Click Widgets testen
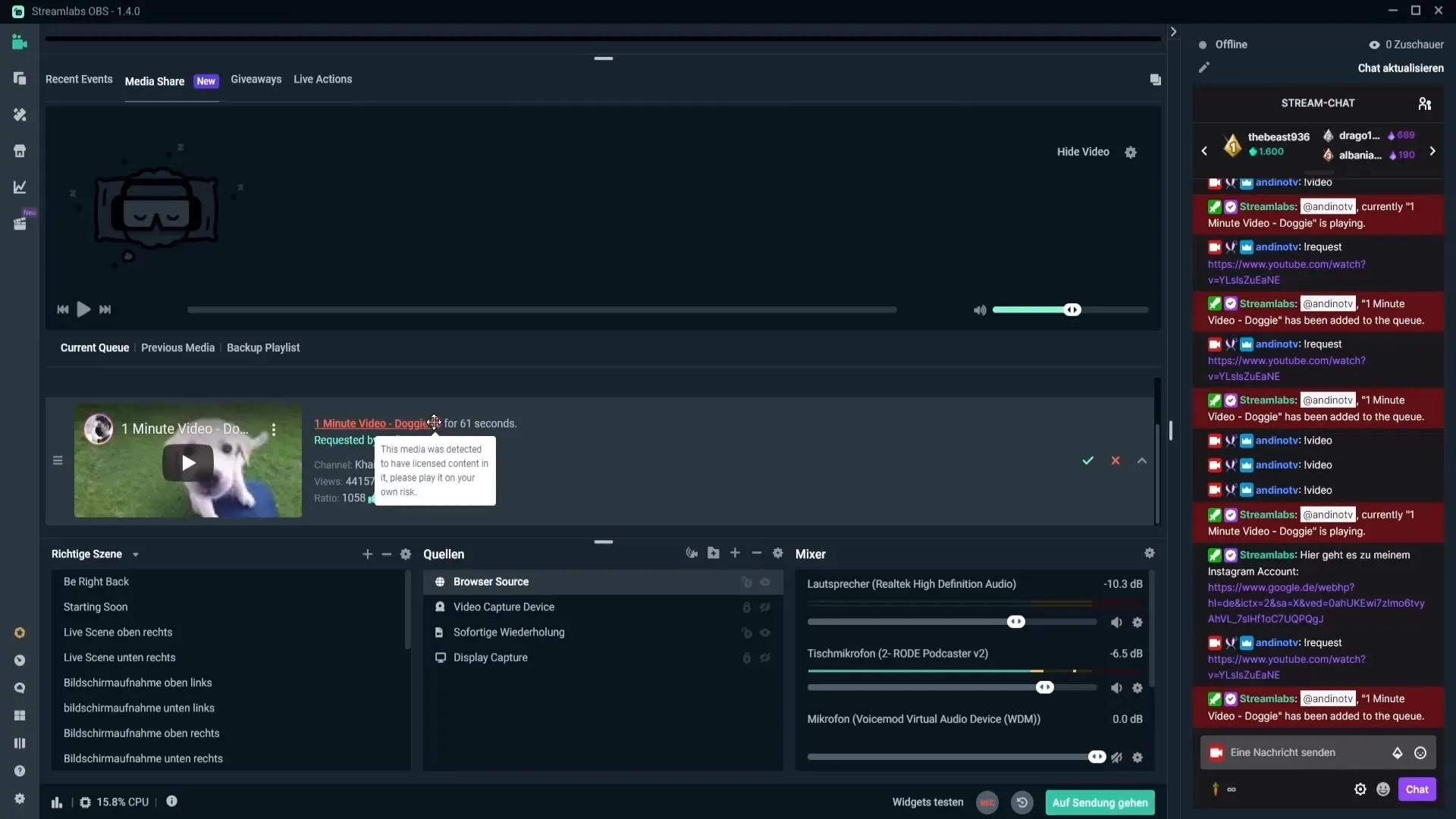Image resolution: width=1456 pixels, height=819 pixels. (927, 803)
